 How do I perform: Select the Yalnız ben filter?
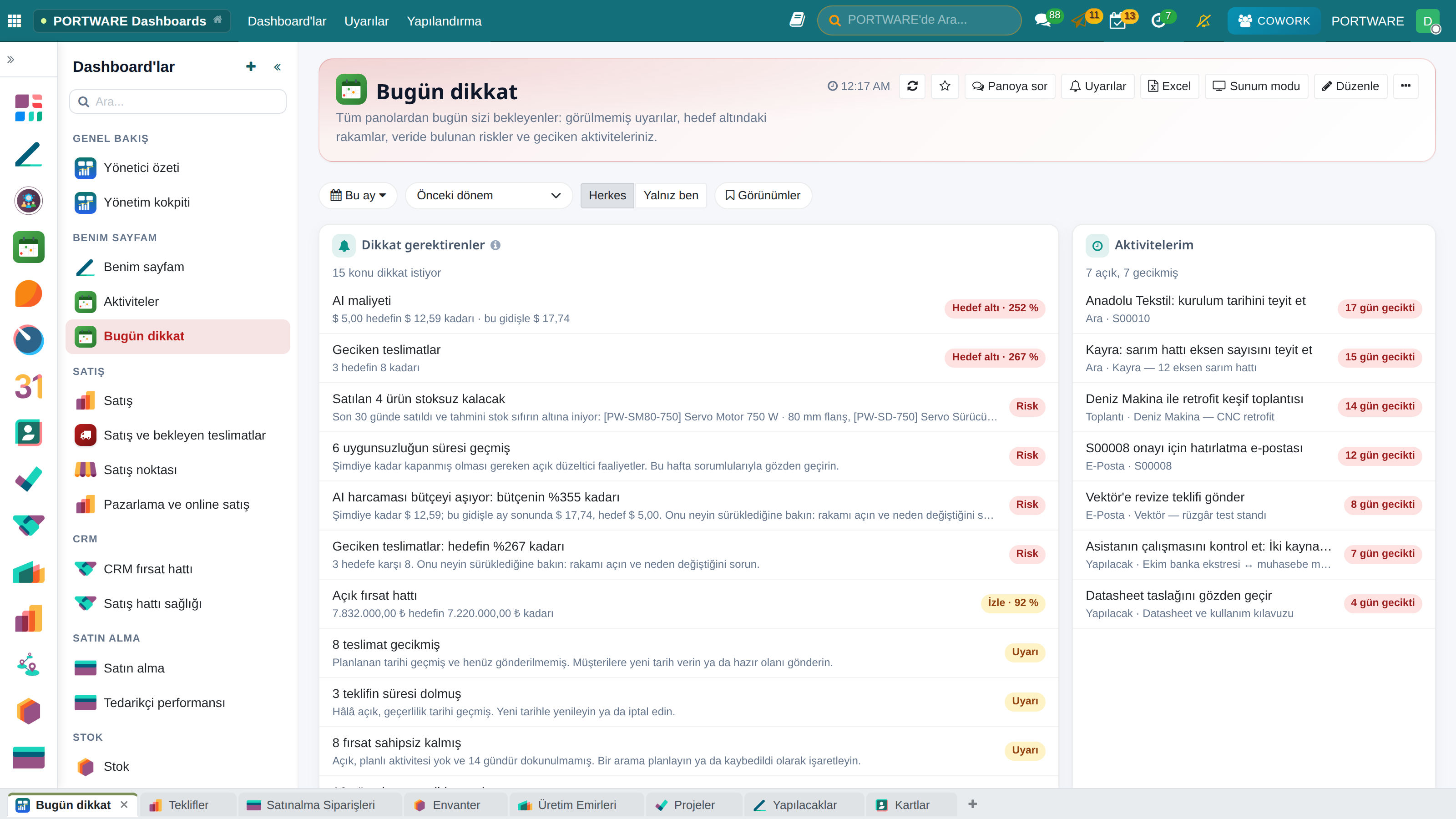pyautogui.click(x=671, y=196)
